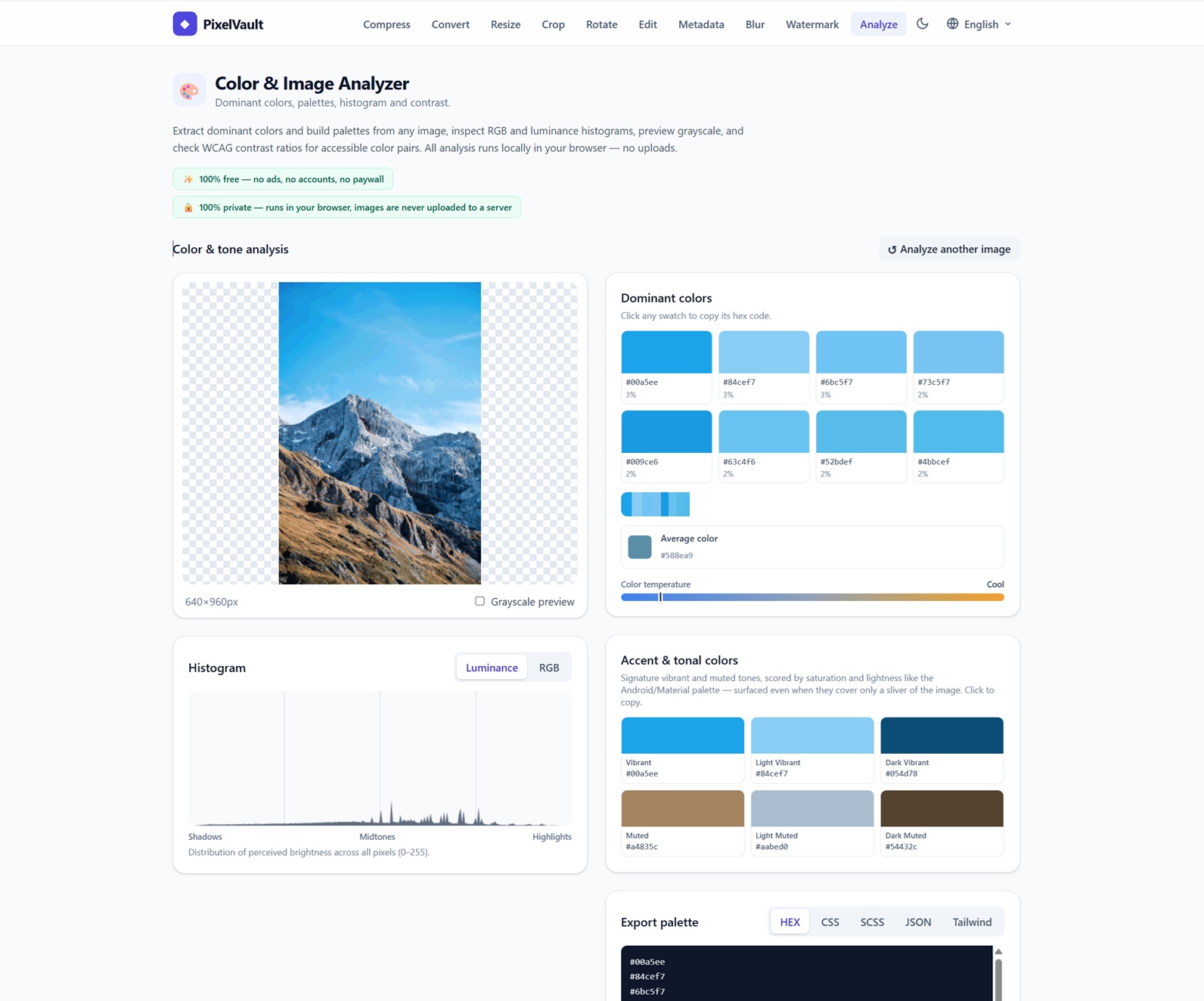Open the Compress tool from navigation
The width and height of the screenshot is (1204, 1001).
click(x=386, y=24)
